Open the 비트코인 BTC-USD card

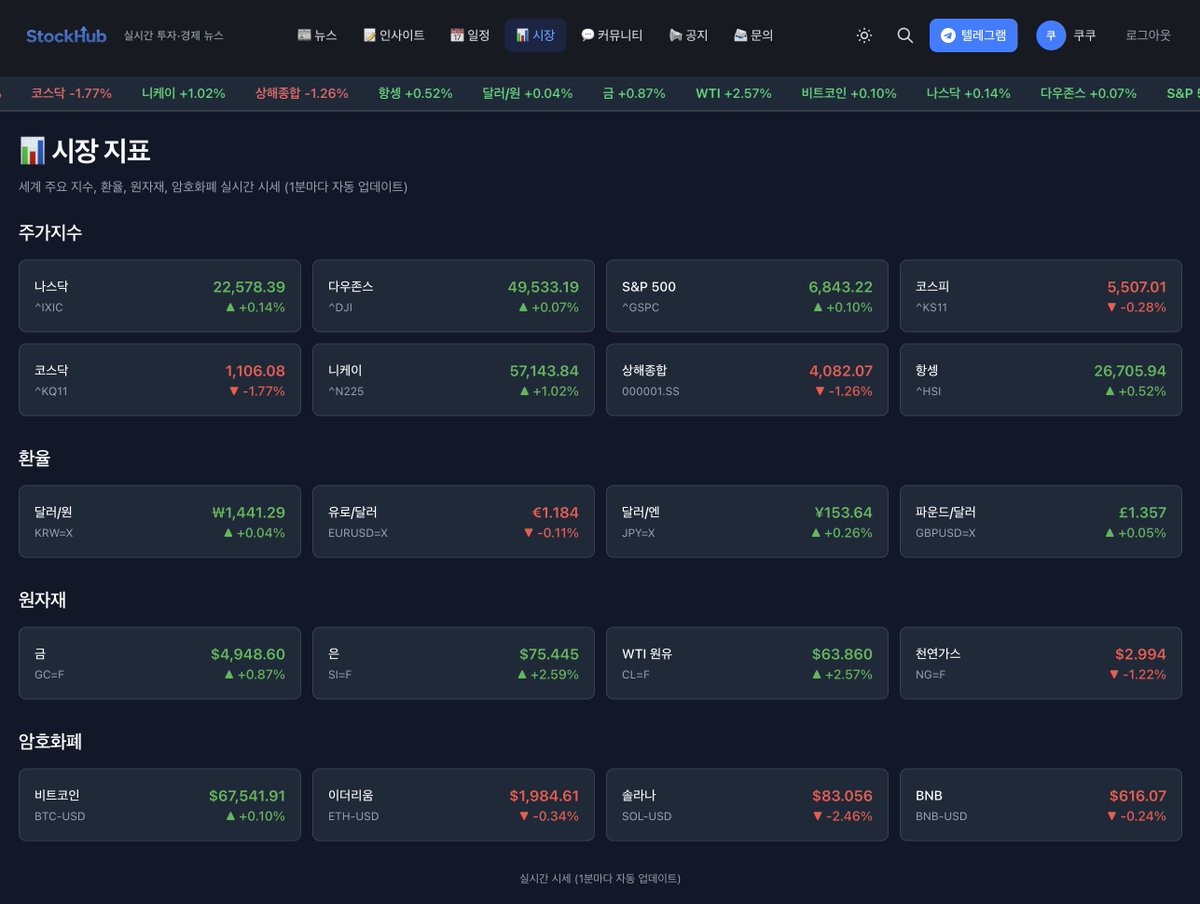160,805
